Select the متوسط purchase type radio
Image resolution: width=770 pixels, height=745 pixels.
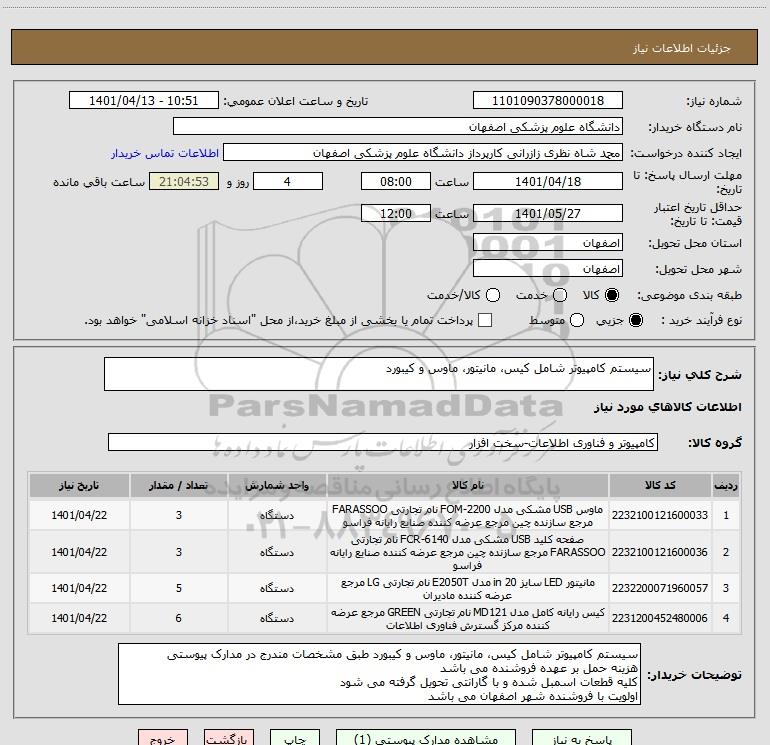[577, 320]
